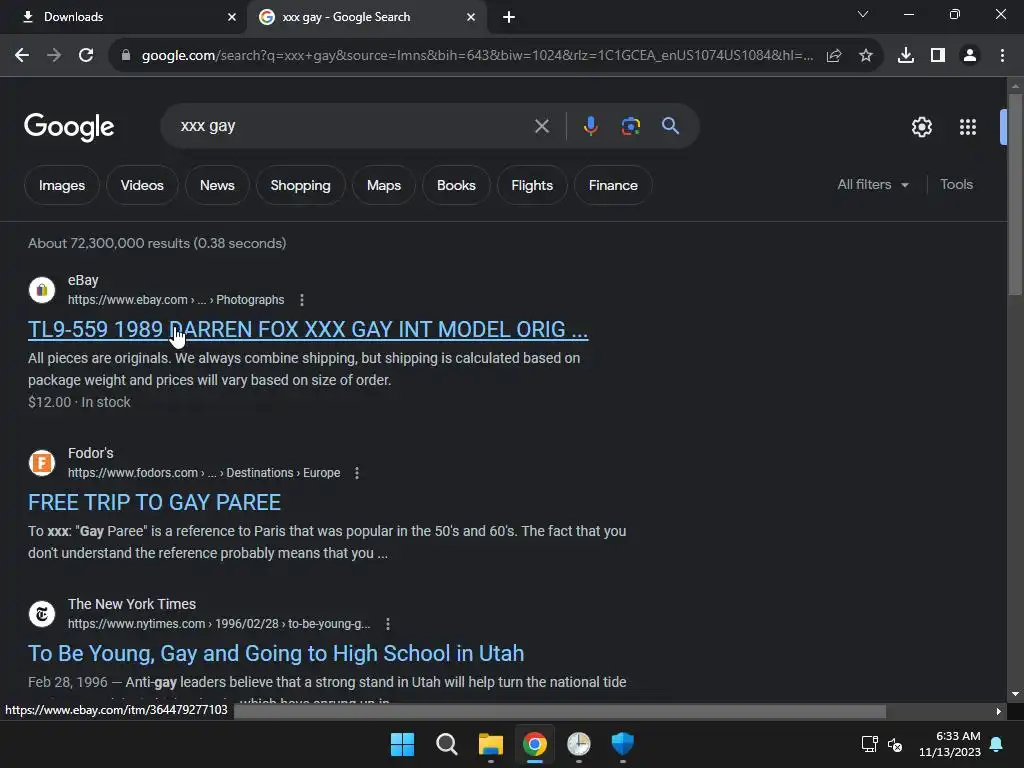The height and width of the screenshot is (768, 1024).
Task: Open the Google apps grid
Action: tap(968, 127)
